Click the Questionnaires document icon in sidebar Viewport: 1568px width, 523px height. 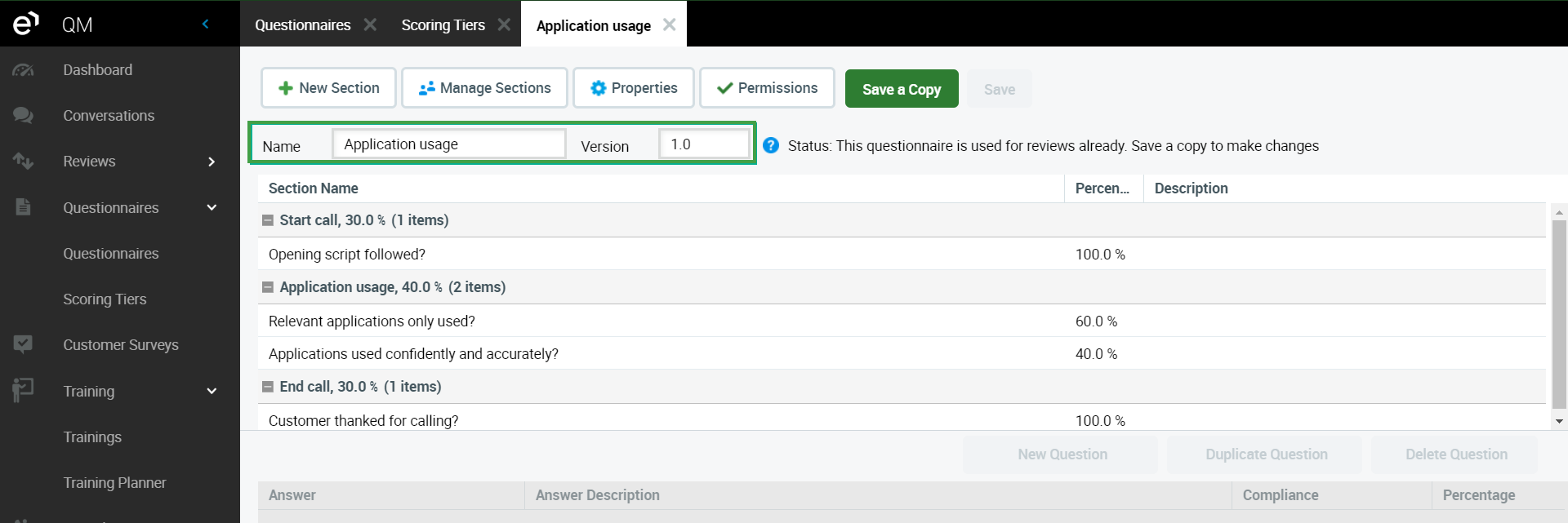[23, 207]
